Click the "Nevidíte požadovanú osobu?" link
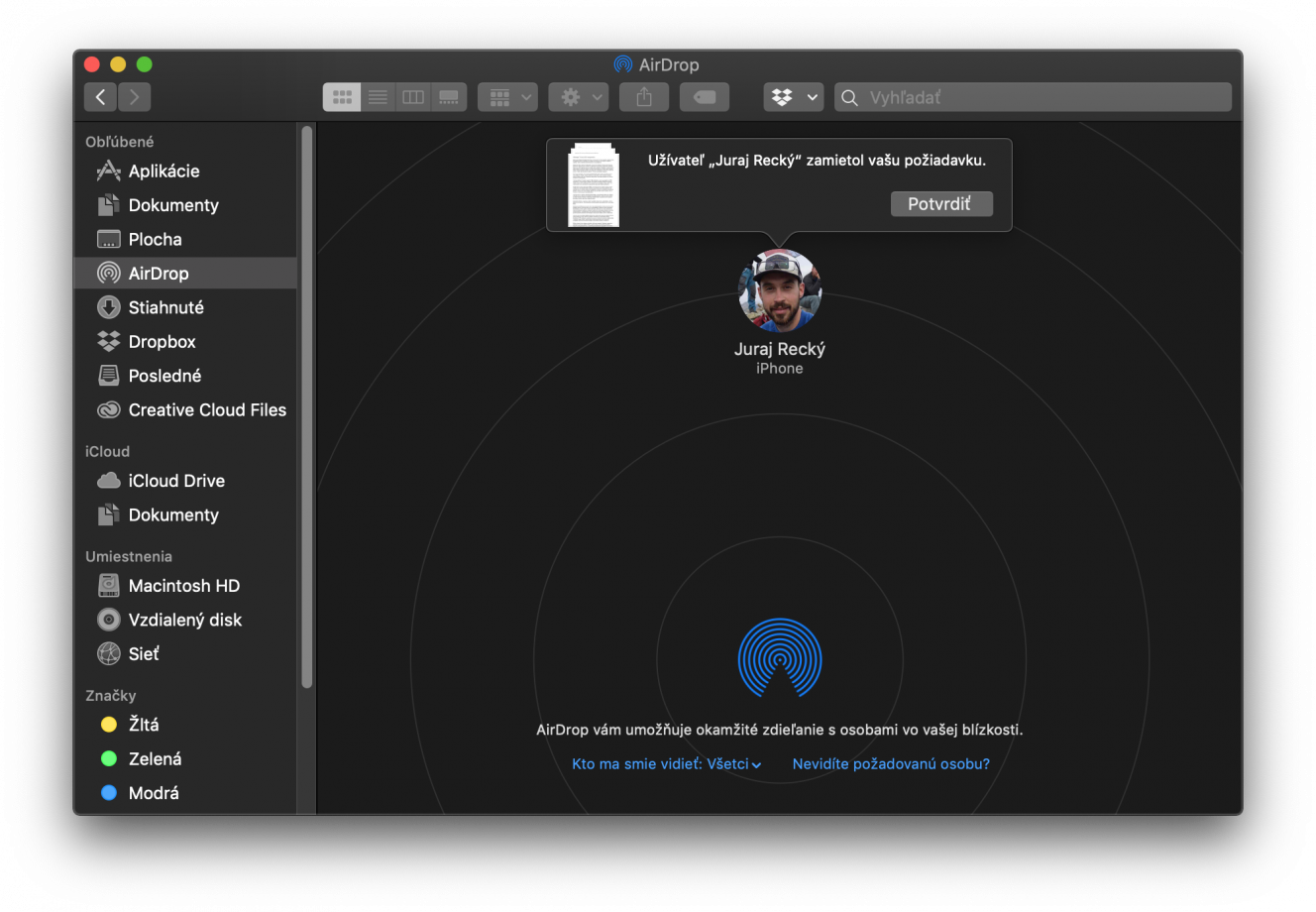Screen dimensions: 1316x912 pos(891,764)
